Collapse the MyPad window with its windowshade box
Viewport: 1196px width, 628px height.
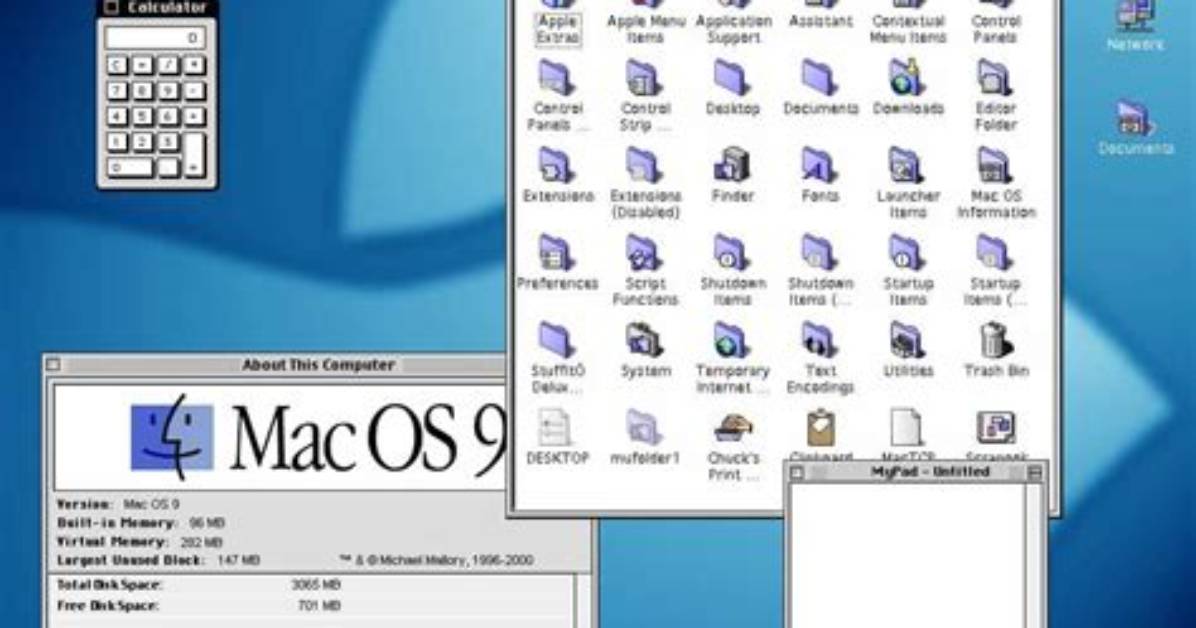point(1034,473)
